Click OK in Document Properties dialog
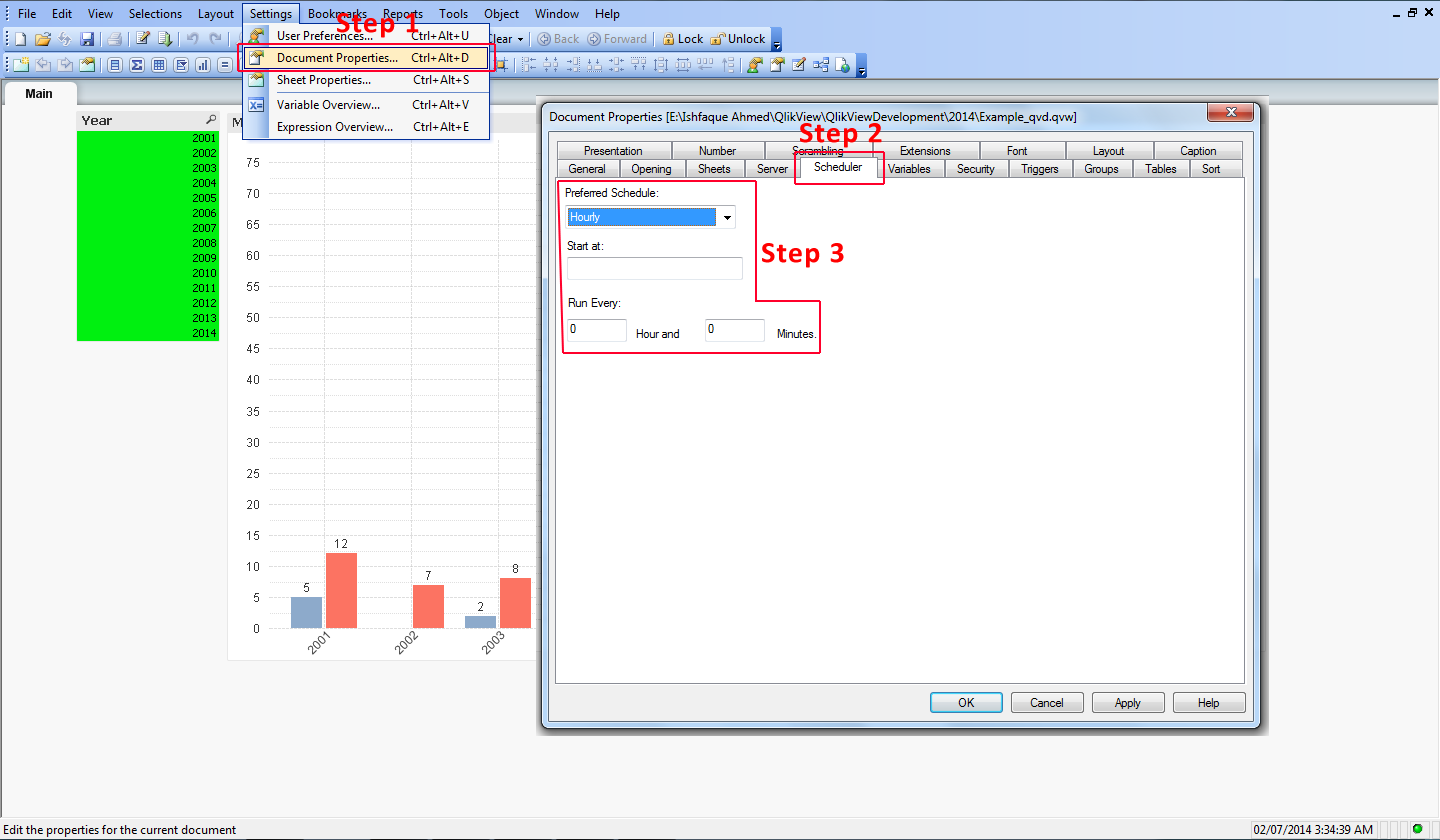 [966, 703]
